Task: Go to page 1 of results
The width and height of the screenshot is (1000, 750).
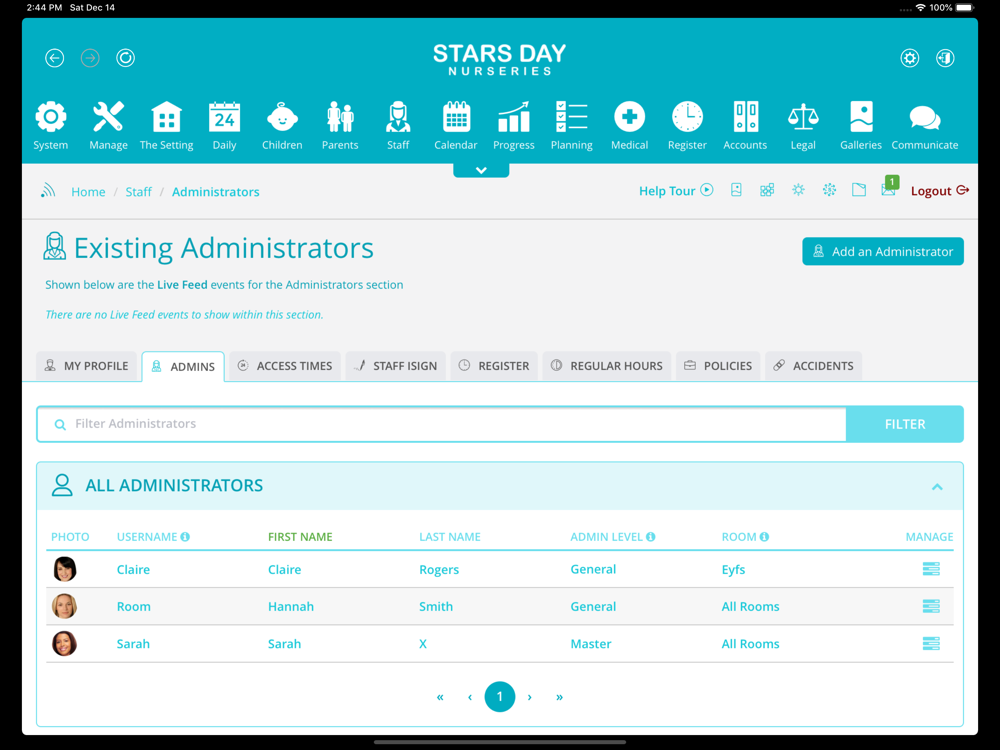Action: click(499, 696)
